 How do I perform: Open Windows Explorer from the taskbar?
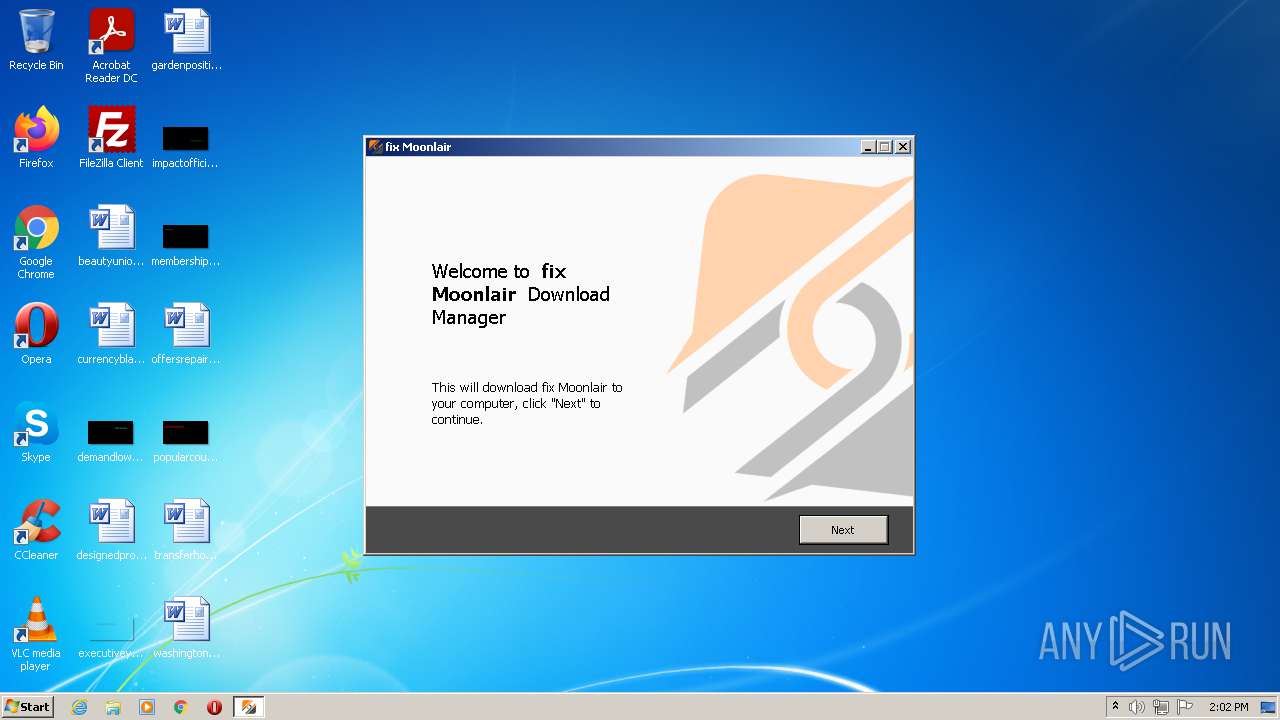[113, 707]
